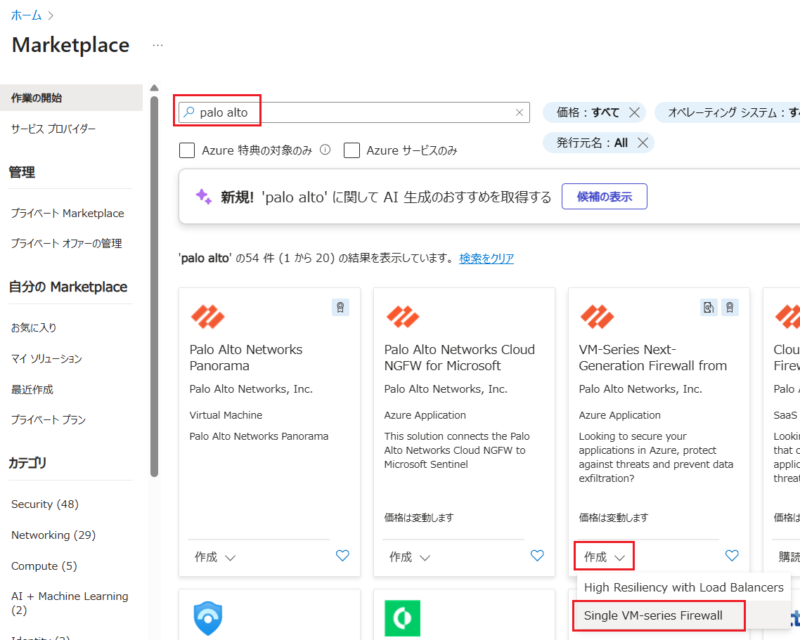Filter by Networking (29) category
Screen dimensions: 800x640
coord(53,535)
